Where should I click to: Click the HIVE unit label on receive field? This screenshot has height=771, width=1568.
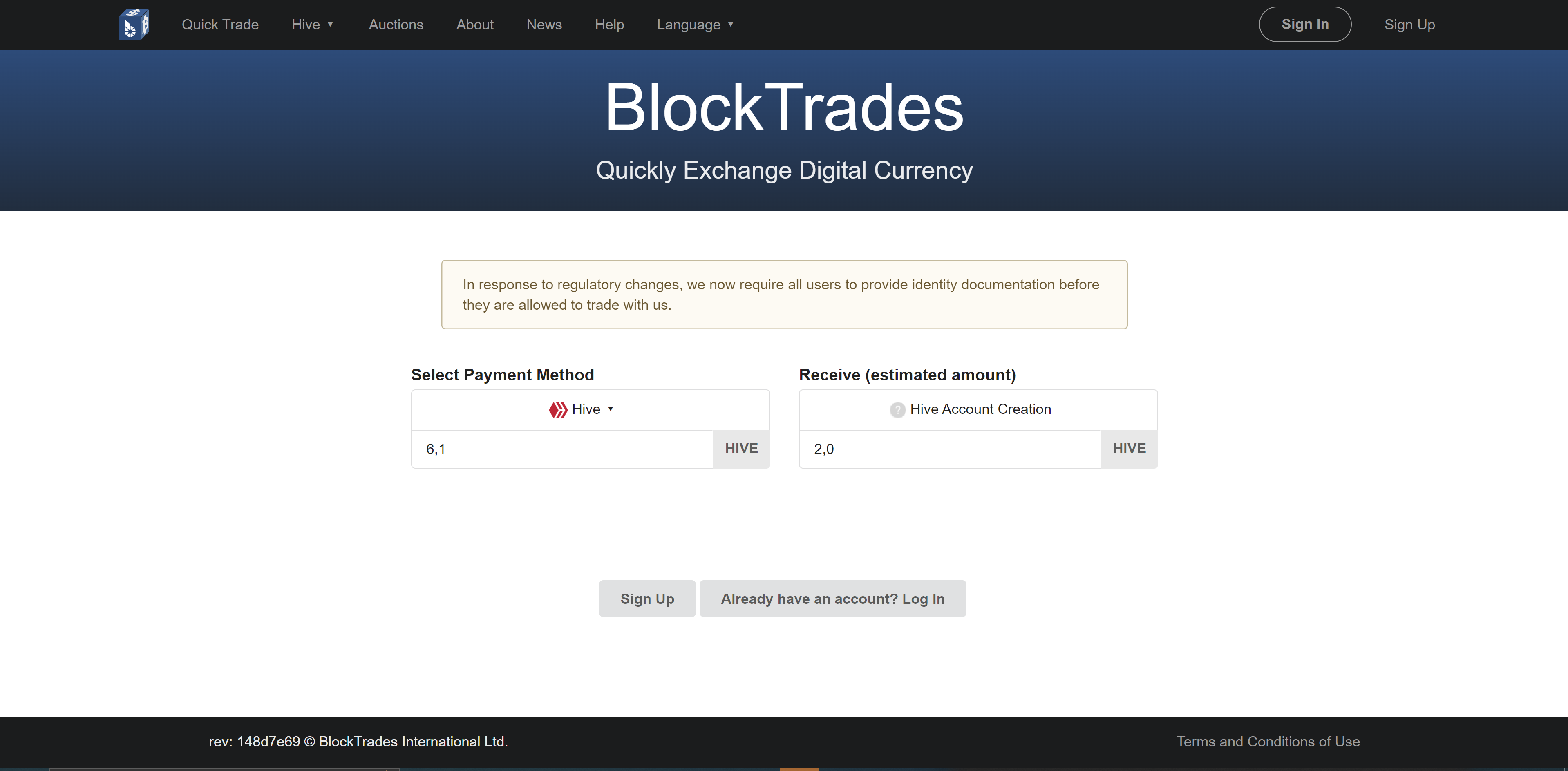point(1129,449)
